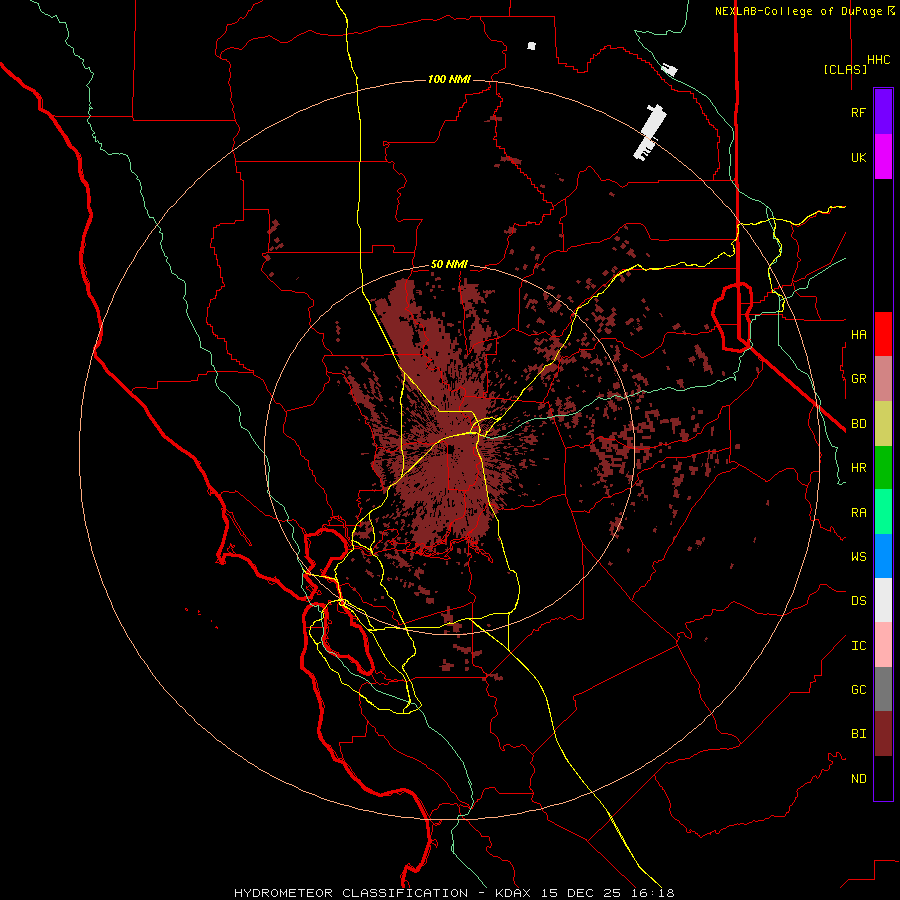The width and height of the screenshot is (900, 900).
Task: Click the 'ND' legend label
Action: tap(858, 779)
